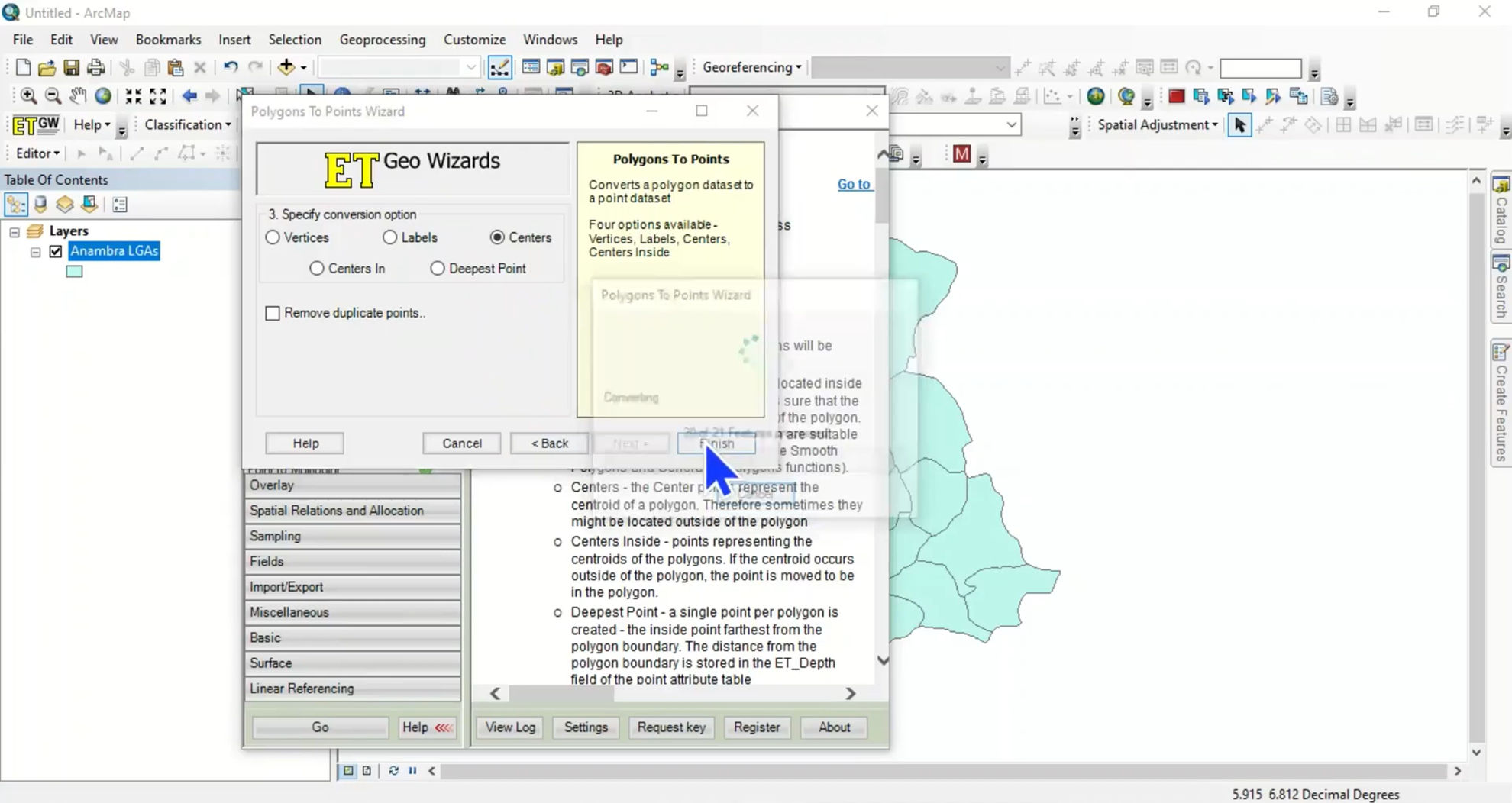Undo the last action
Screen dimensions: 1512x803
(x=231, y=67)
